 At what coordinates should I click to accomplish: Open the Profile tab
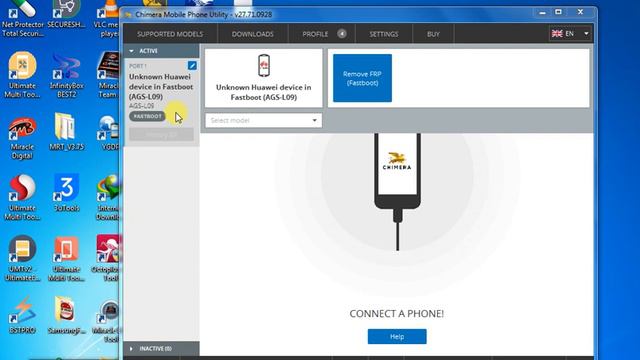[315, 34]
